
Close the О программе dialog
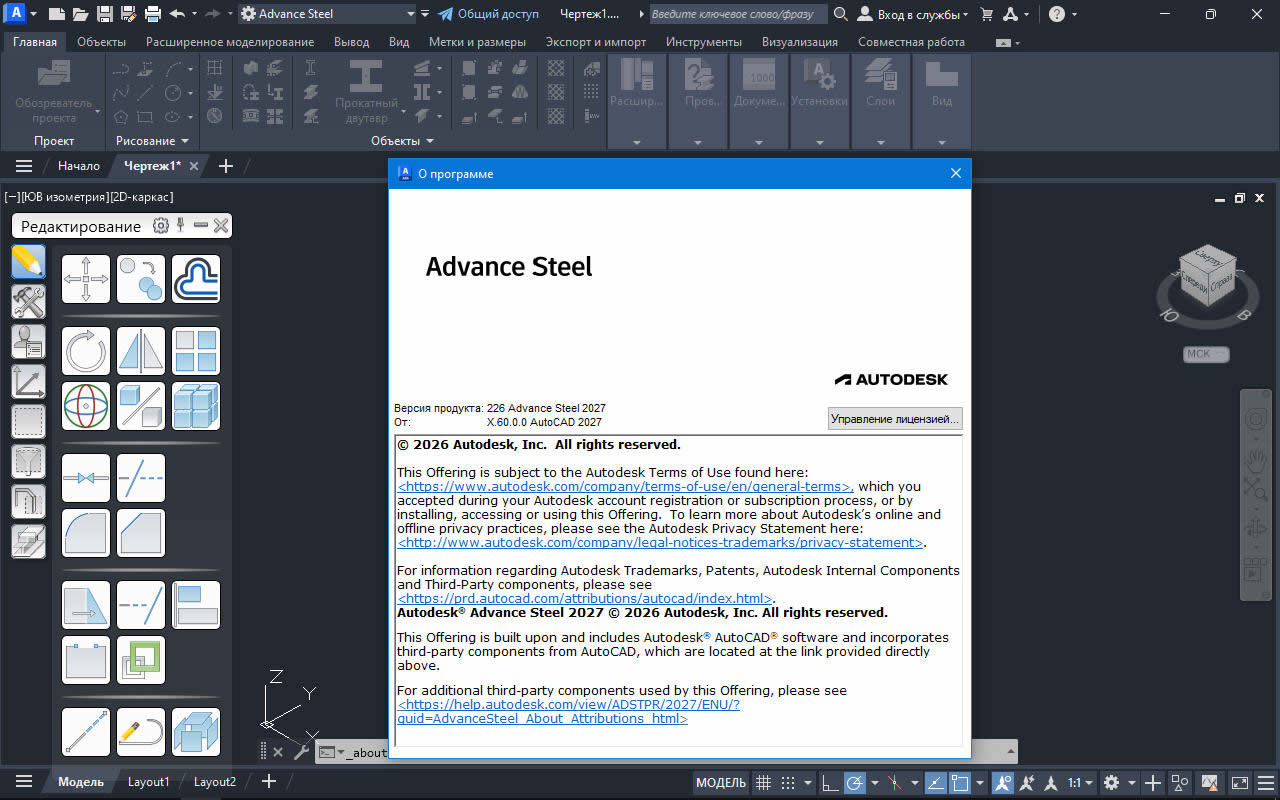click(x=955, y=173)
